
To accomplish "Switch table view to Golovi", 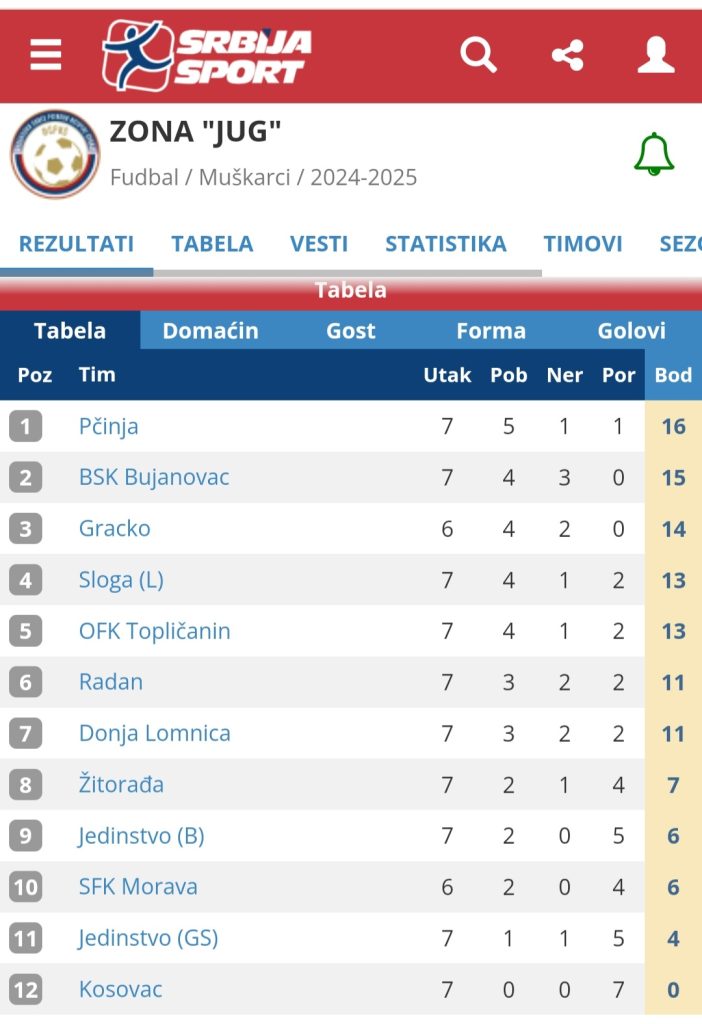I will (631, 331).
